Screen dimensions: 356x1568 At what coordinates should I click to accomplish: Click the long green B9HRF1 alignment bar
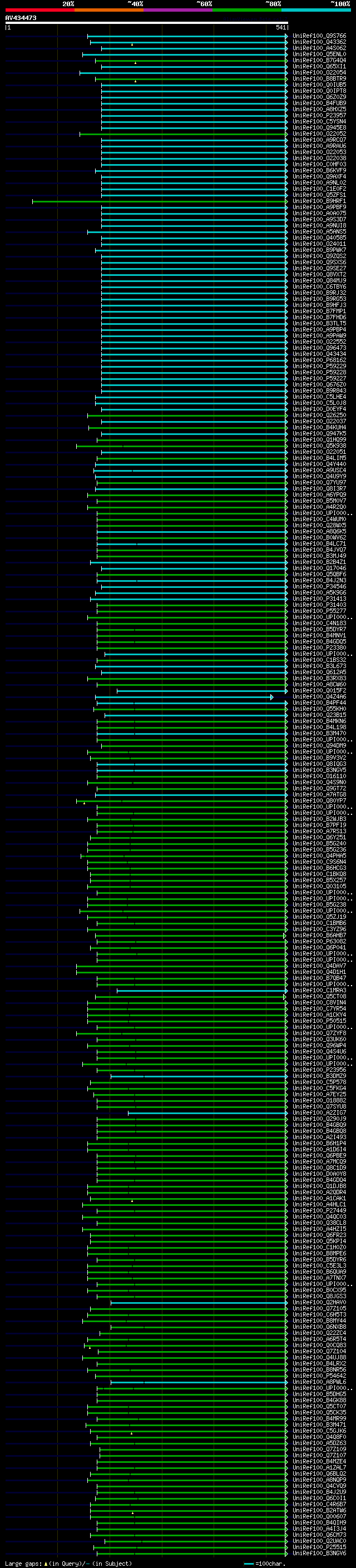tap(159, 201)
